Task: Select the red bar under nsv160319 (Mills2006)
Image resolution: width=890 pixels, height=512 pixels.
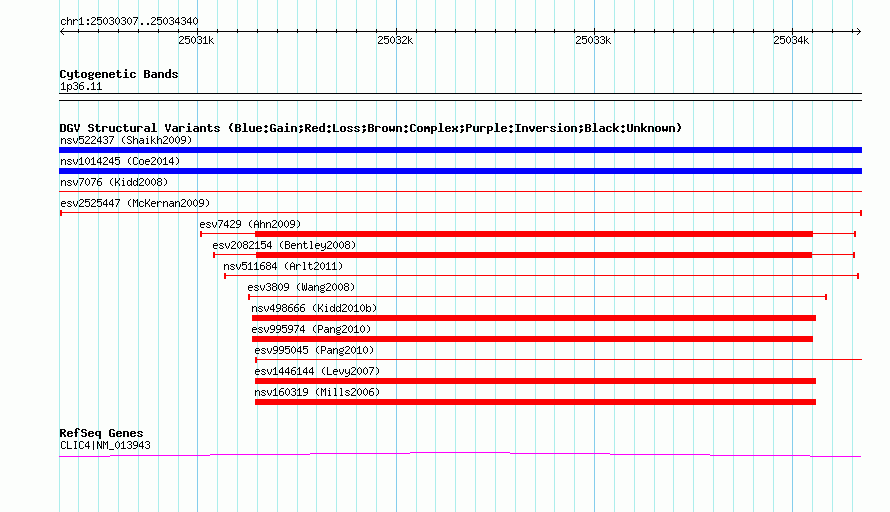Action: click(x=535, y=402)
